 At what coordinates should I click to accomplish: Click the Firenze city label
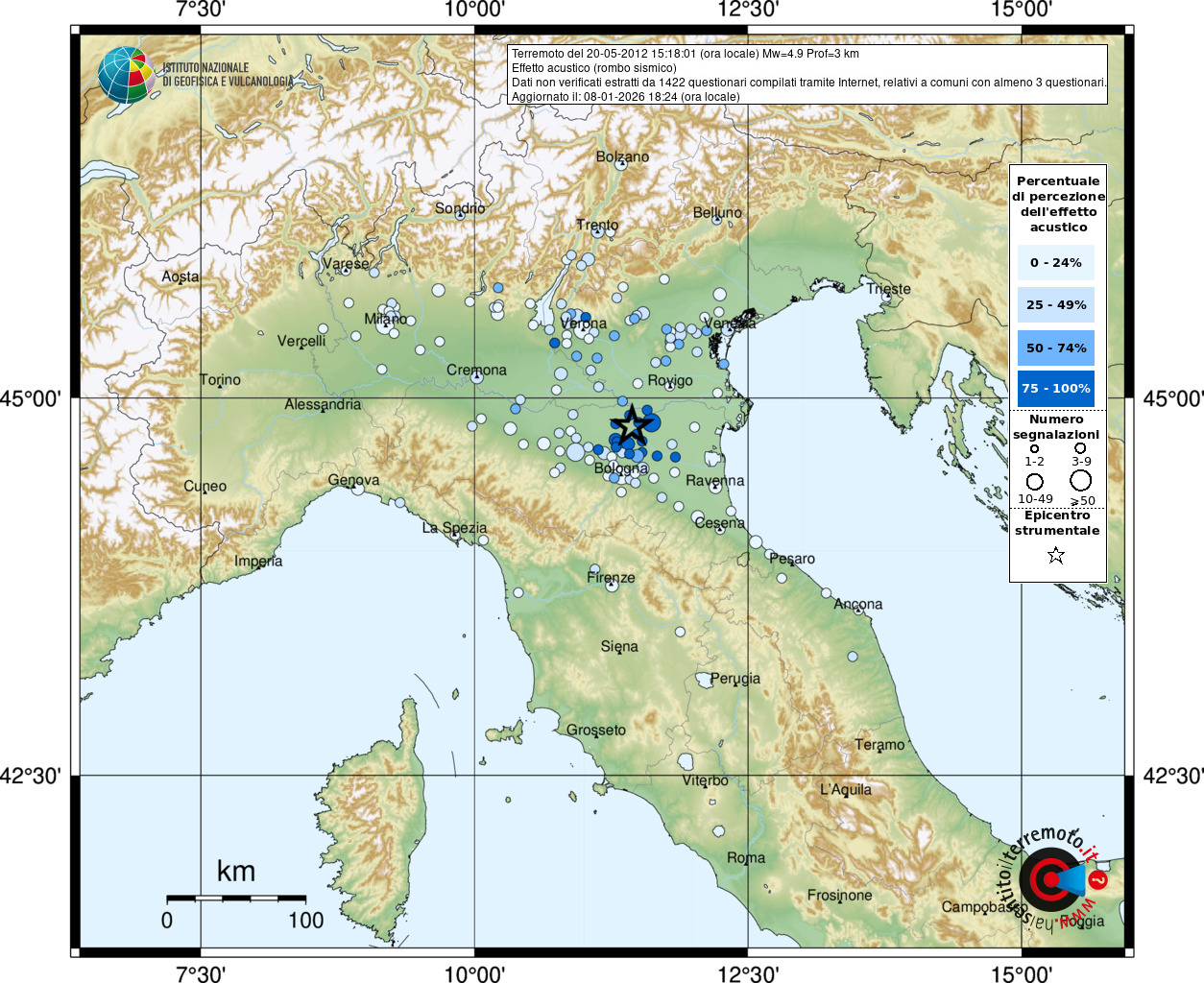pos(611,577)
